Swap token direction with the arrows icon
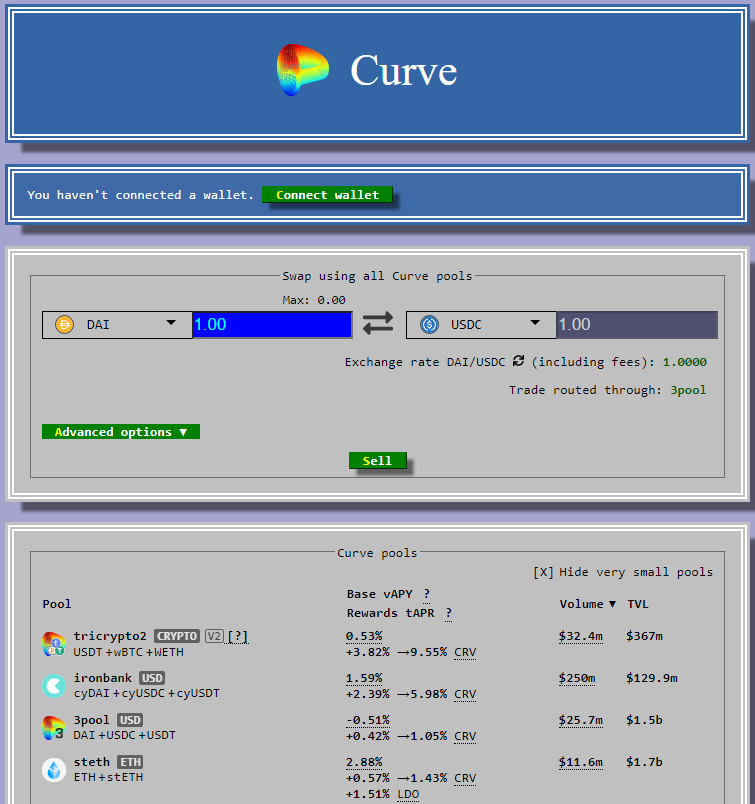 pyautogui.click(x=378, y=324)
